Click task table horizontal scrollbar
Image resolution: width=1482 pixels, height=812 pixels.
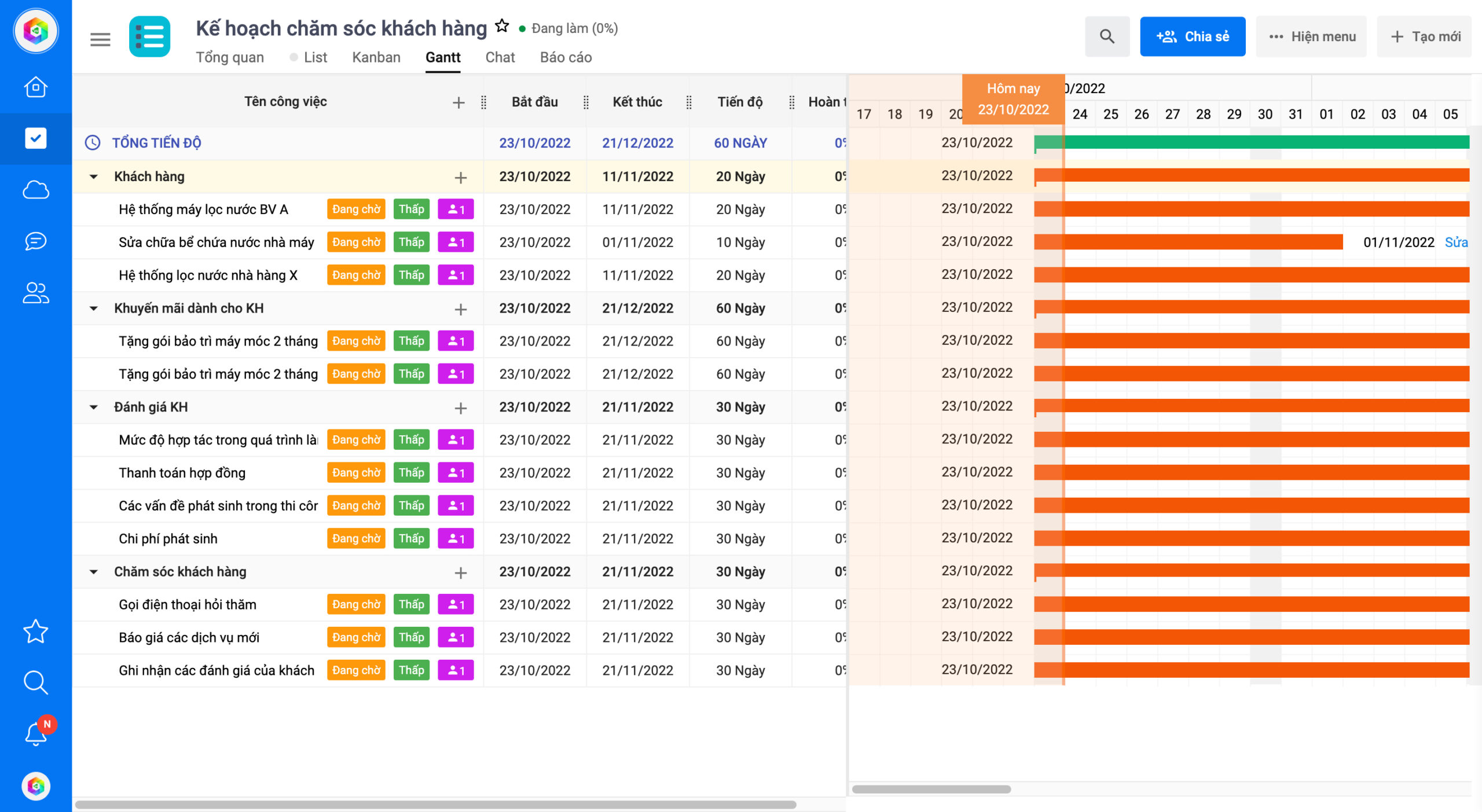tap(435, 804)
